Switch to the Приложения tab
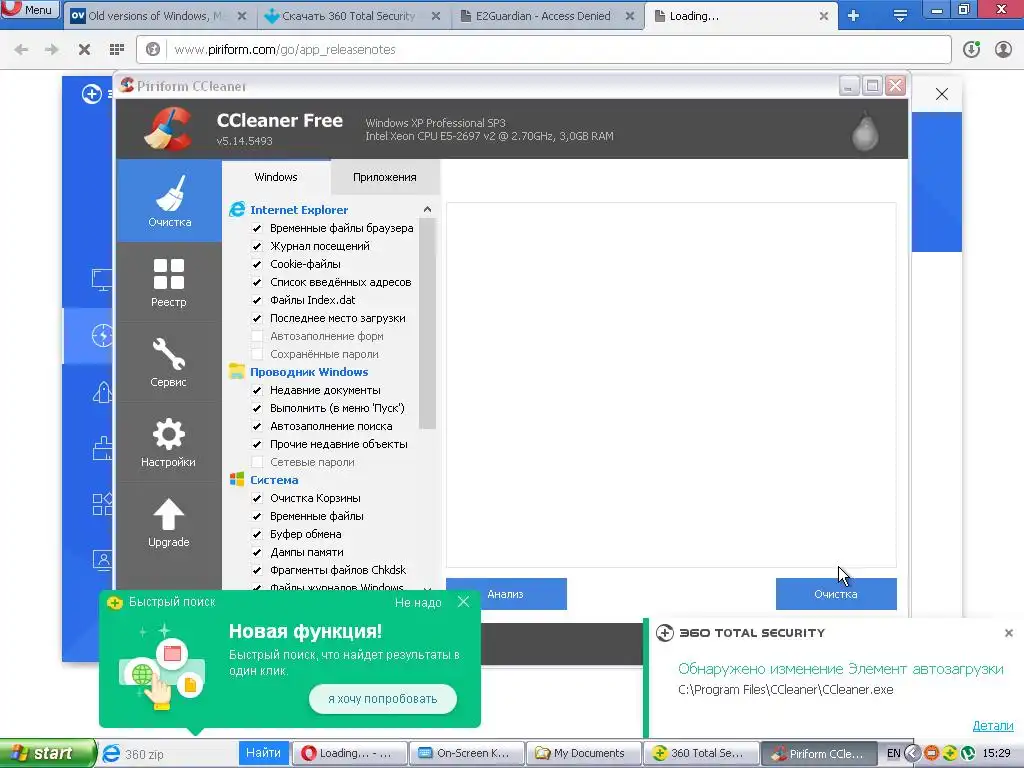Image resolution: width=1024 pixels, height=768 pixels. click(x=385, y=178)
